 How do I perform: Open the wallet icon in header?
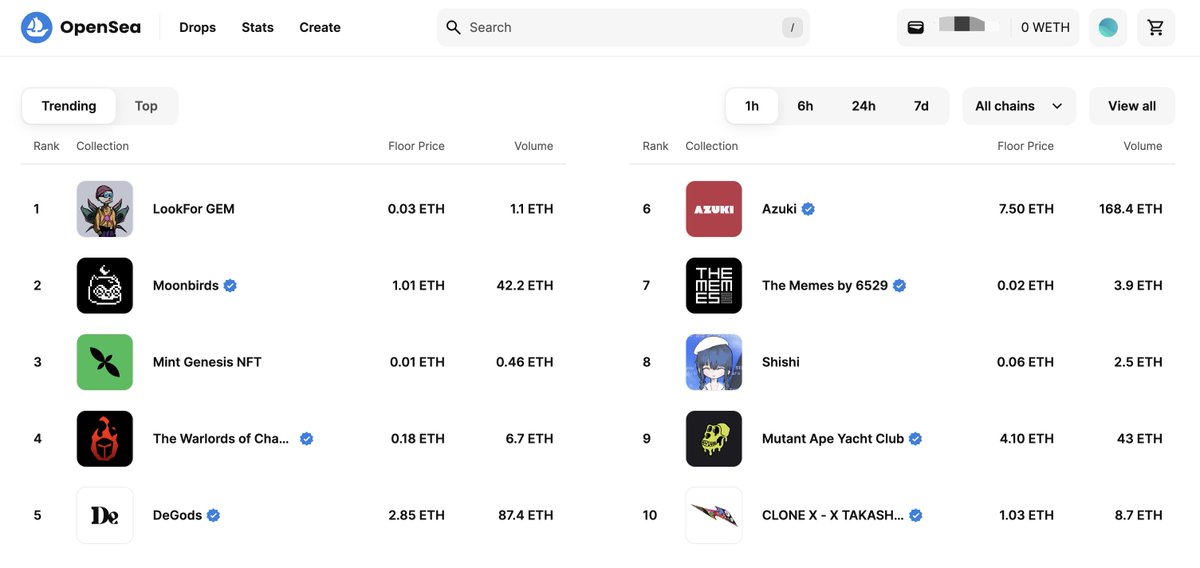coord(916,28)
